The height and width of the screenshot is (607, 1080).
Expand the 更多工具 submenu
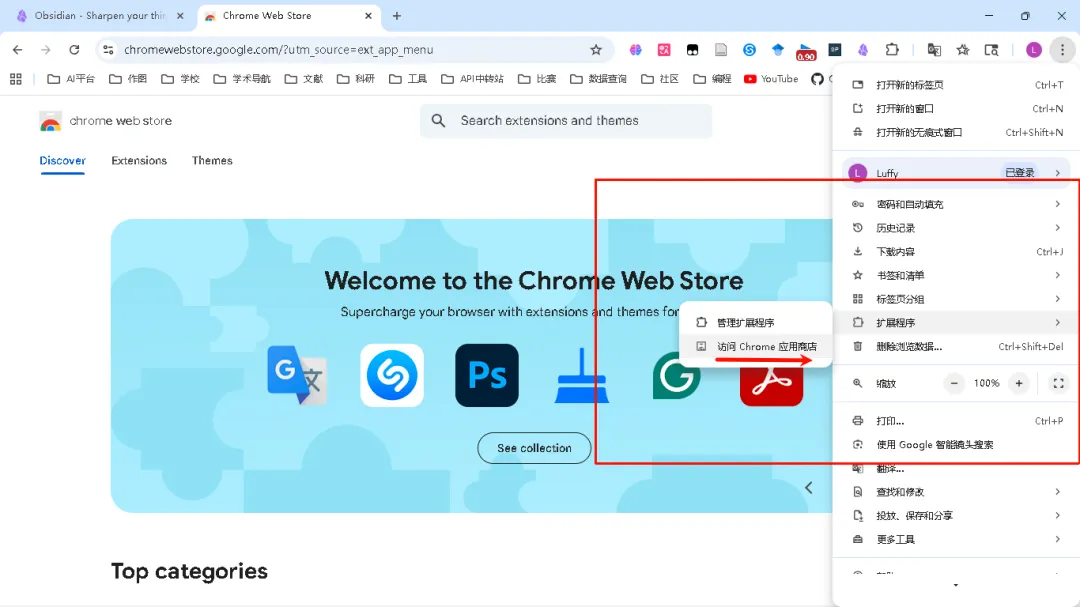(956, 539)
